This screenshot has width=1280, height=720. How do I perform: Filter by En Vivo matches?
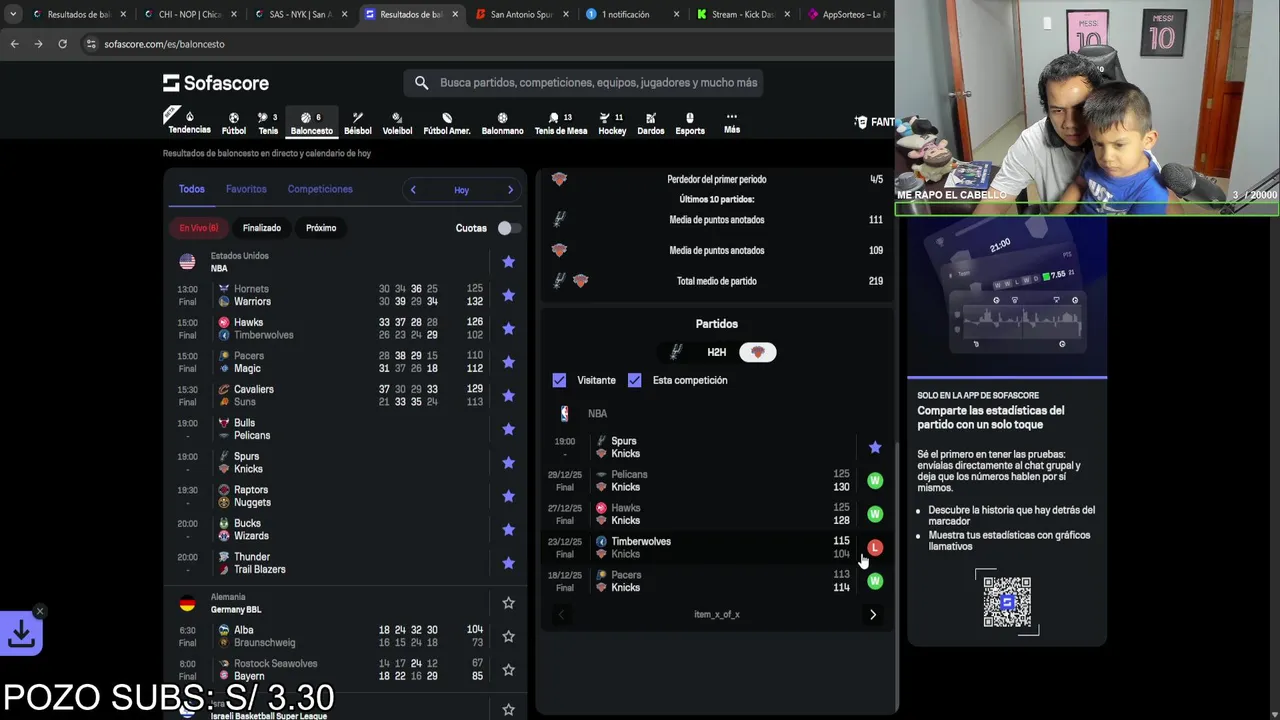pos(198,228)
